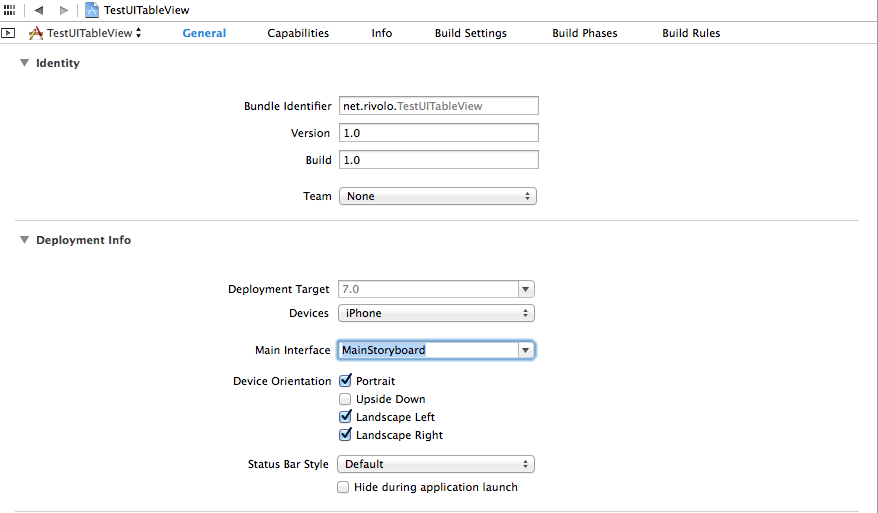Screen dimensions: 878x513
Task: Open the Devices iPhone dropdown
Action: click(436, 313)
